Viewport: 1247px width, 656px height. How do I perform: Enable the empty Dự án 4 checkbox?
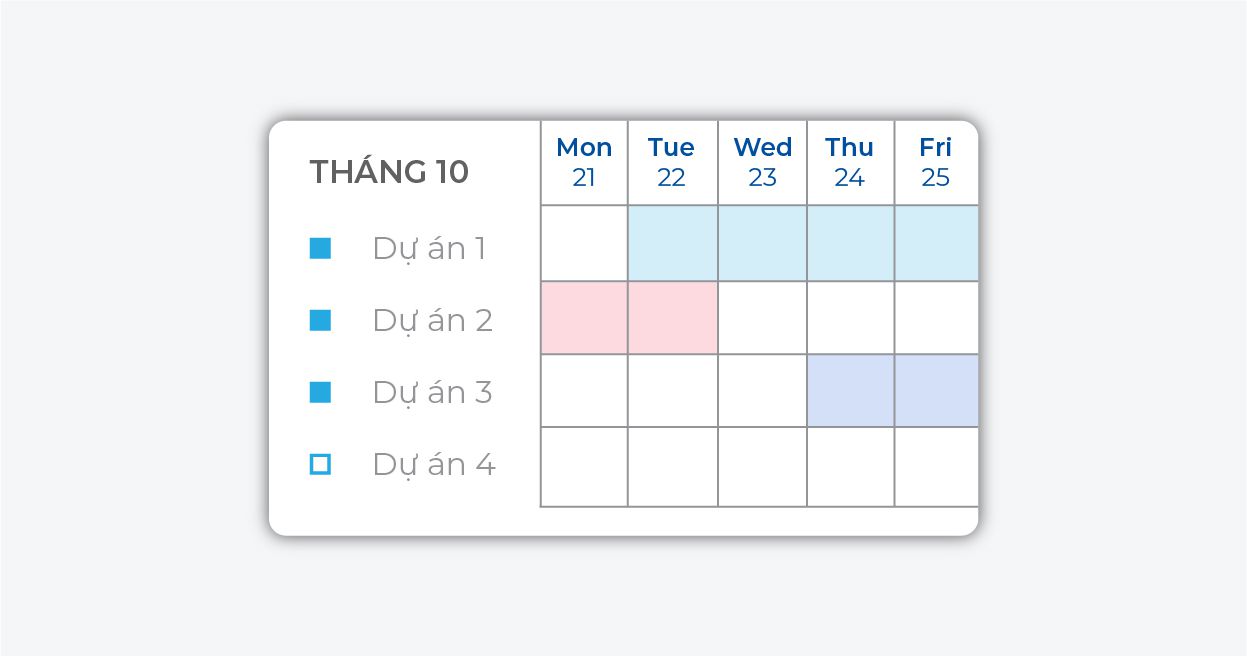pyautogui.click(x=320, y=464)
